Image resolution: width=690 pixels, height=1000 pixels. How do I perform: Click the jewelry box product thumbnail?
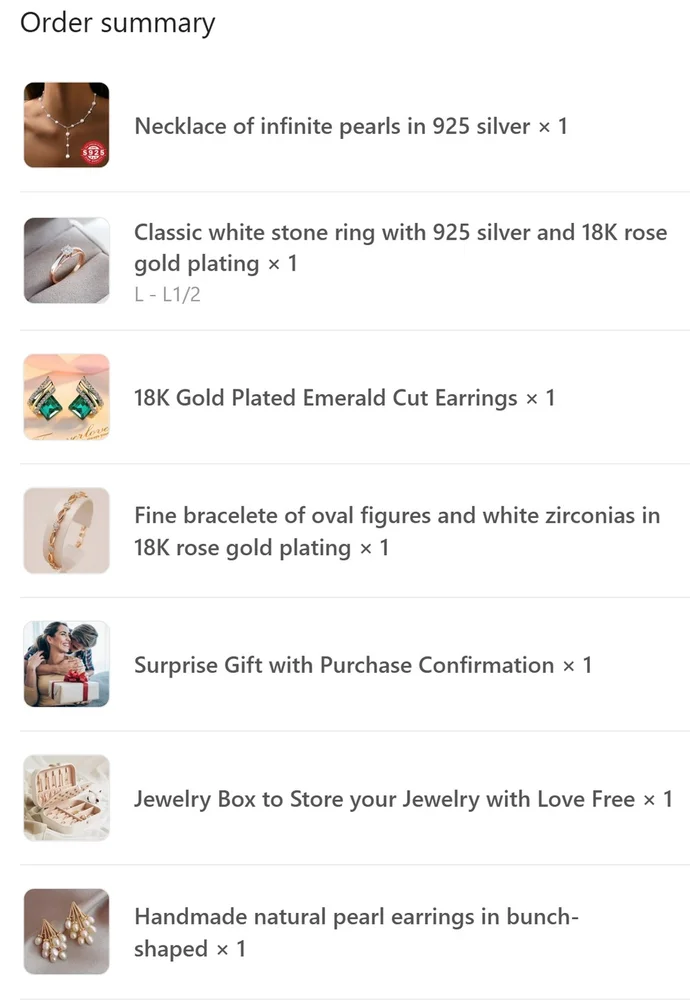(x=66, y=798)
